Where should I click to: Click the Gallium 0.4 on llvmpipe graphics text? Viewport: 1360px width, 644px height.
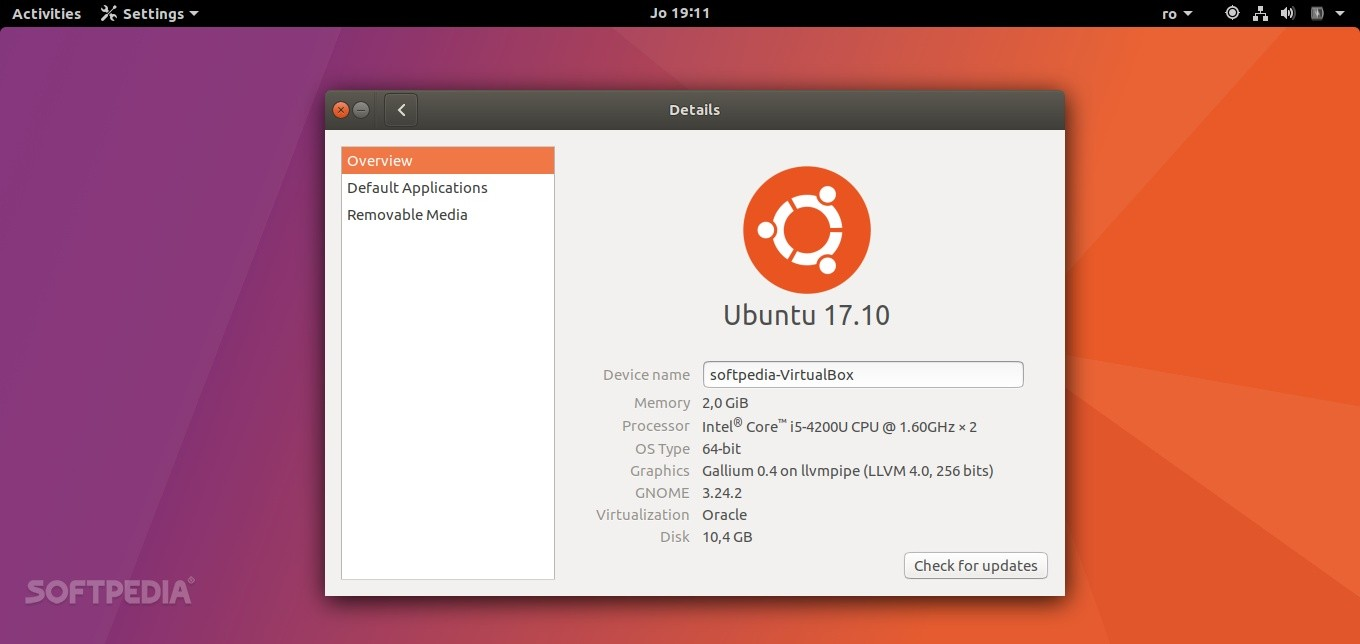pos(848,471)
